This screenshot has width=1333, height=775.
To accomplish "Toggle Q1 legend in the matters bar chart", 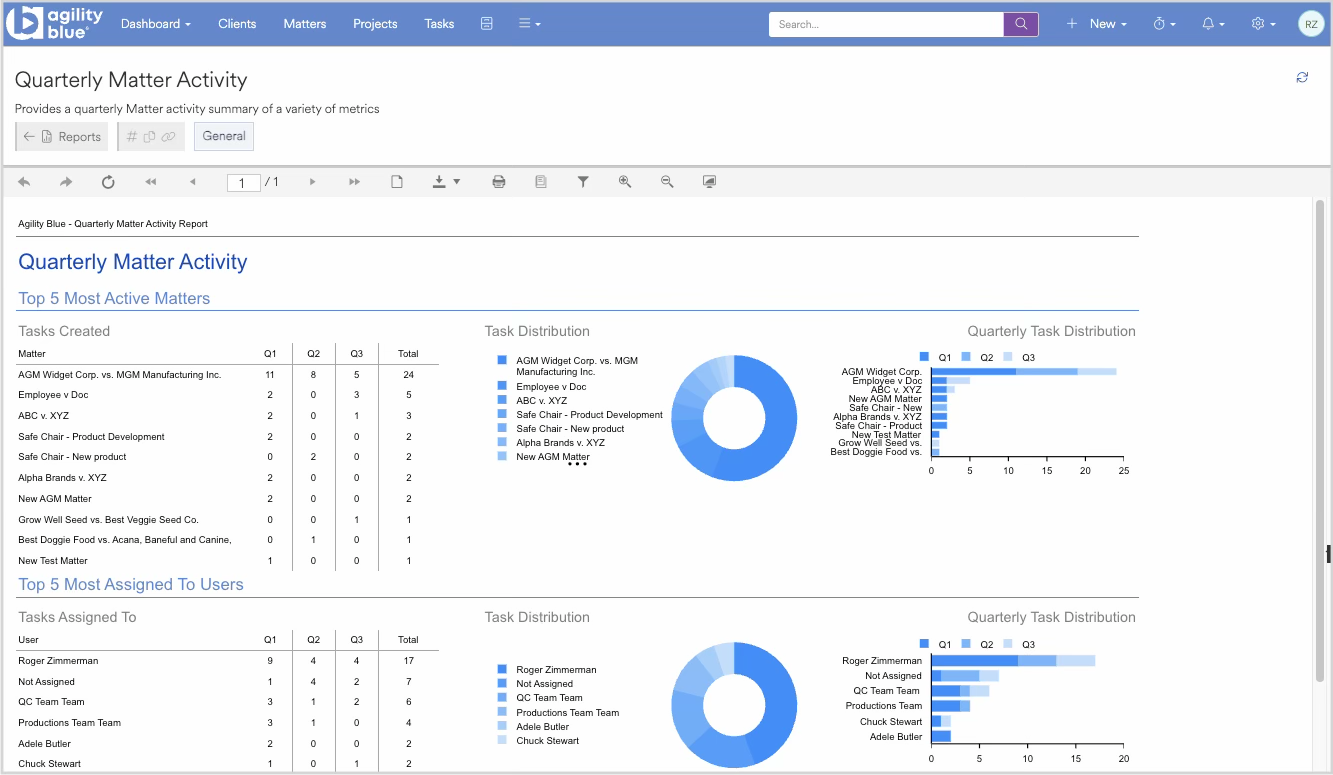I will click(936, 357).
